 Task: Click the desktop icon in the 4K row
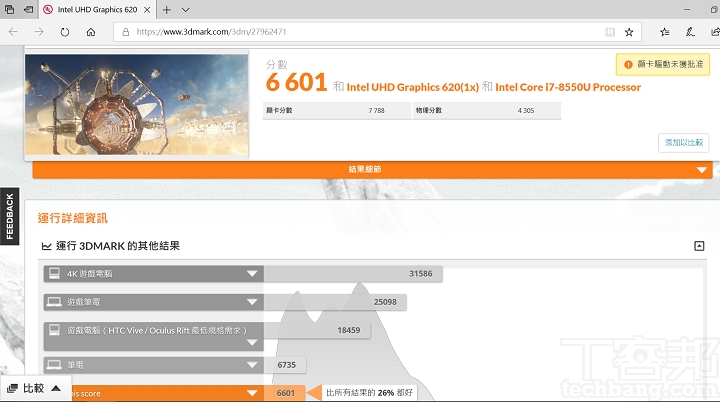pos(54,274)
